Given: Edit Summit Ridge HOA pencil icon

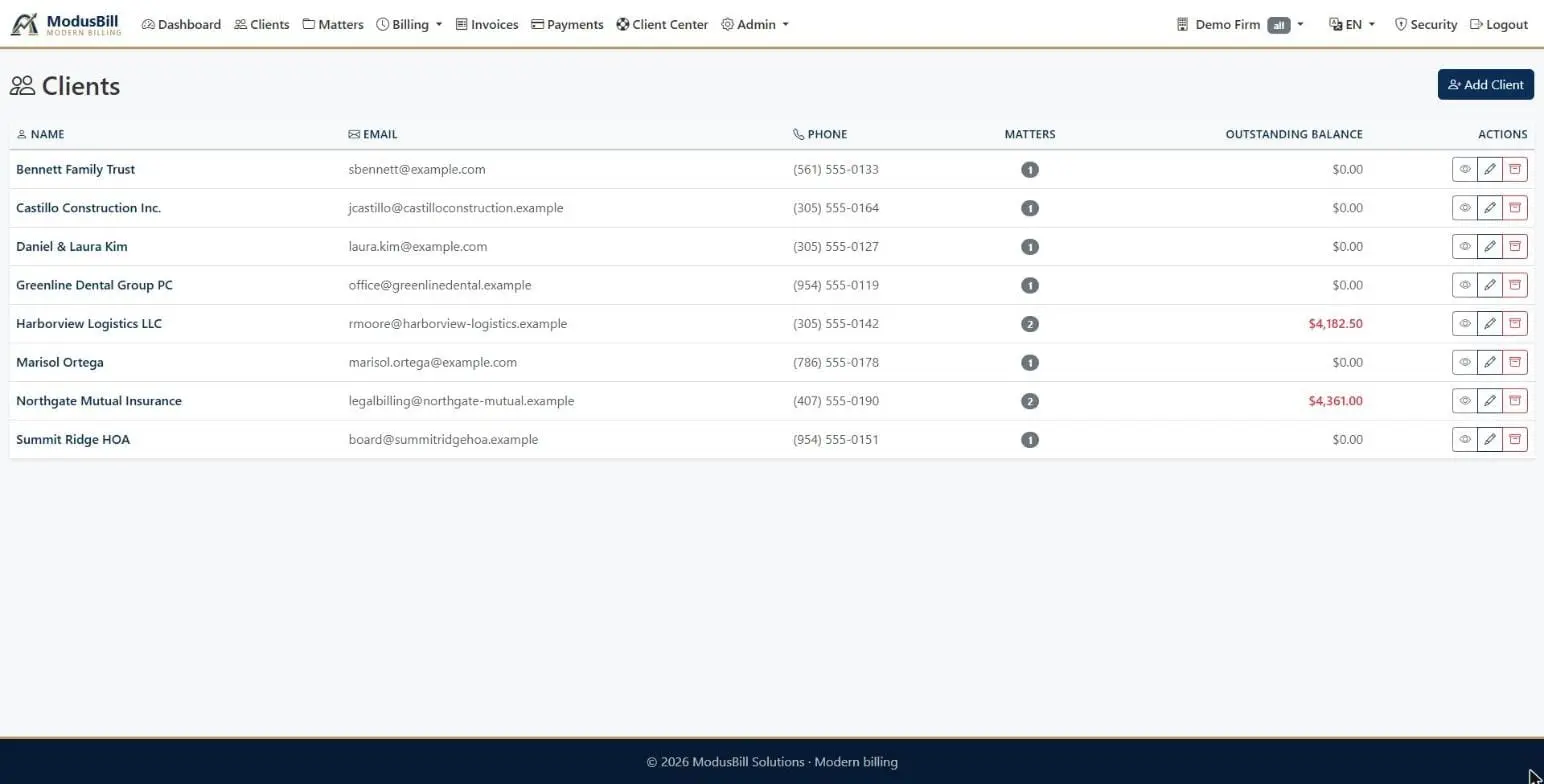Looking at the screenshot, I should point(1490,439).
